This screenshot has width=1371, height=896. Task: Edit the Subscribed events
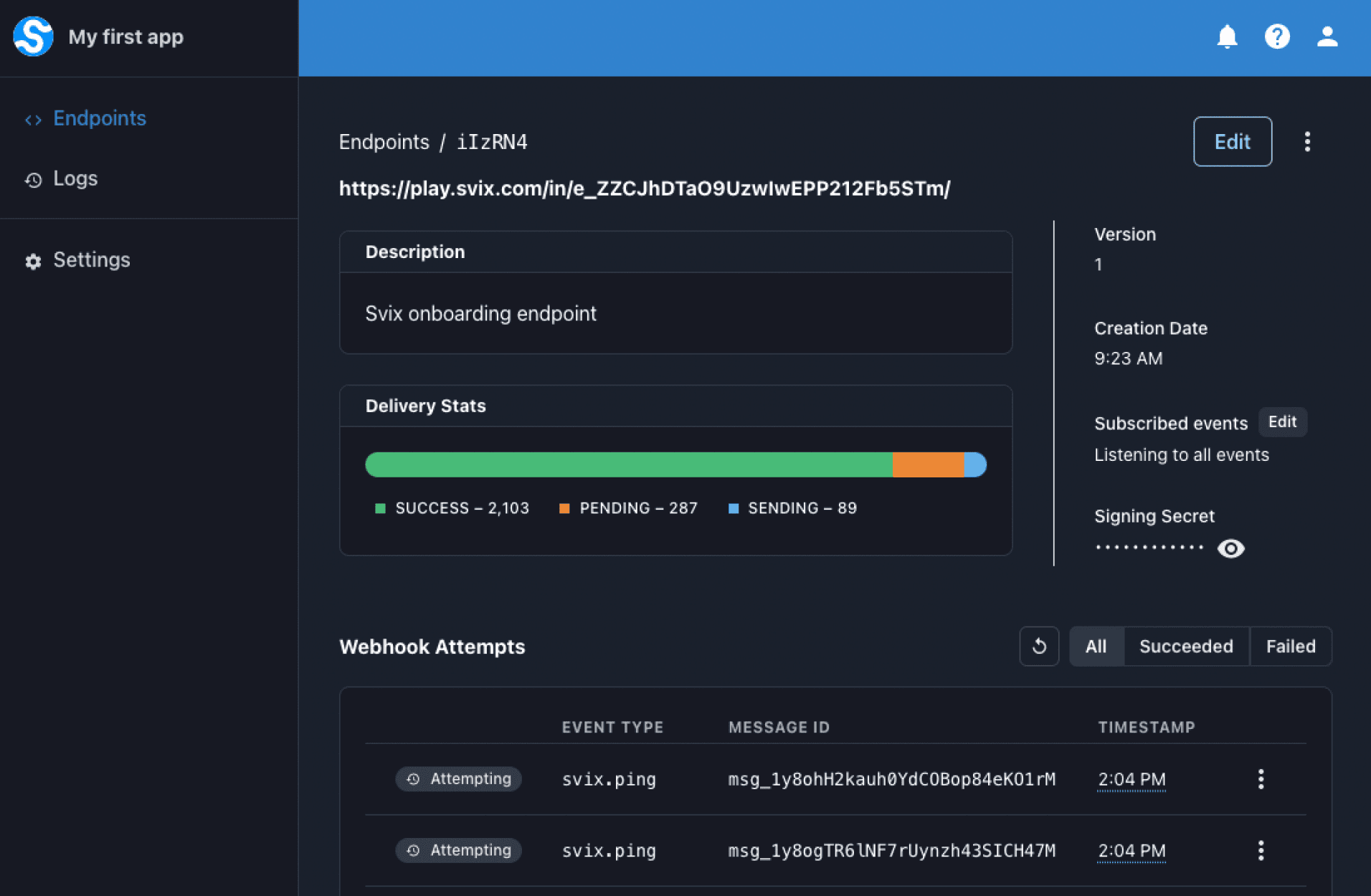pyautogui.click(x=1282, y=422)
